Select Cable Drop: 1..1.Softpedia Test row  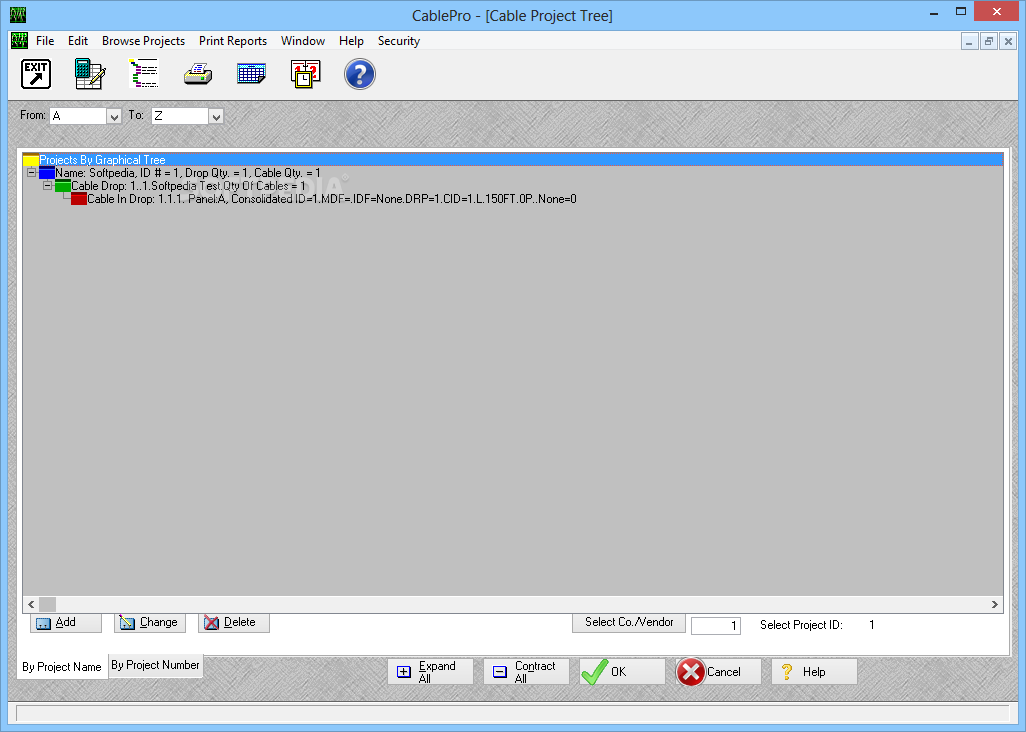click(188, 186)
